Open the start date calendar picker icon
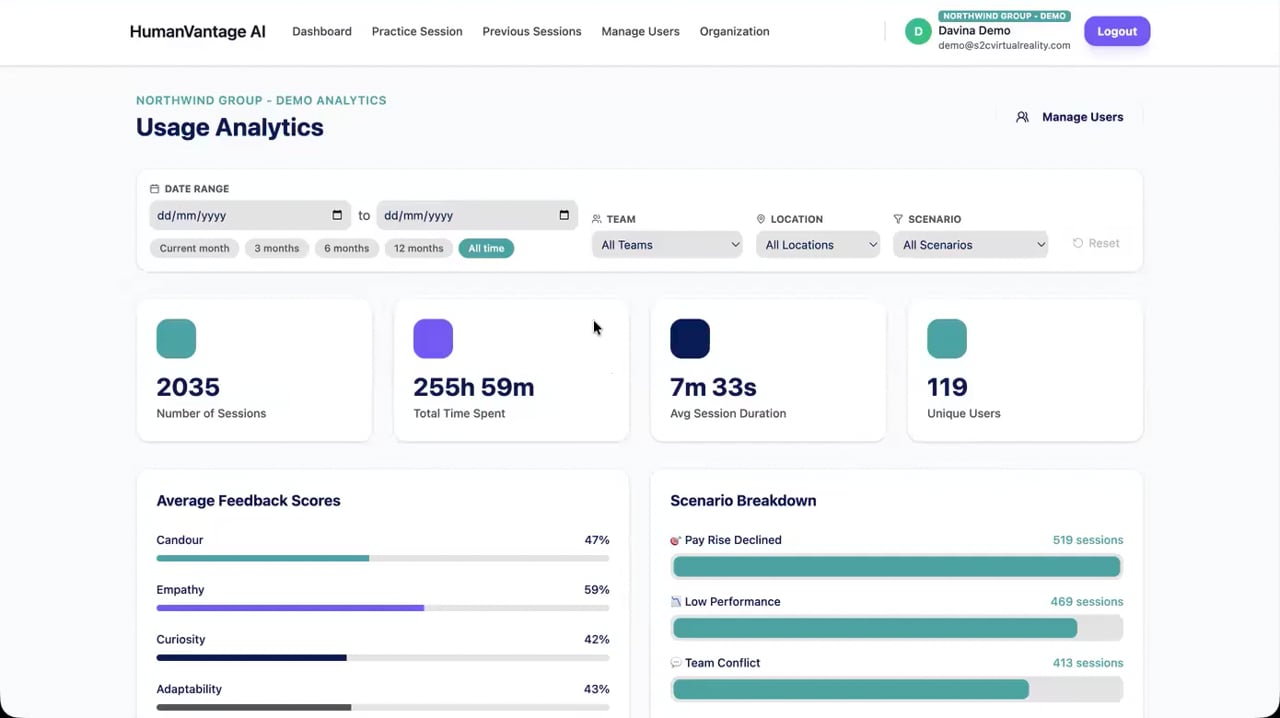Image resolution: width=1280 pixels, height=718 pixels. [x=337, y=215]
